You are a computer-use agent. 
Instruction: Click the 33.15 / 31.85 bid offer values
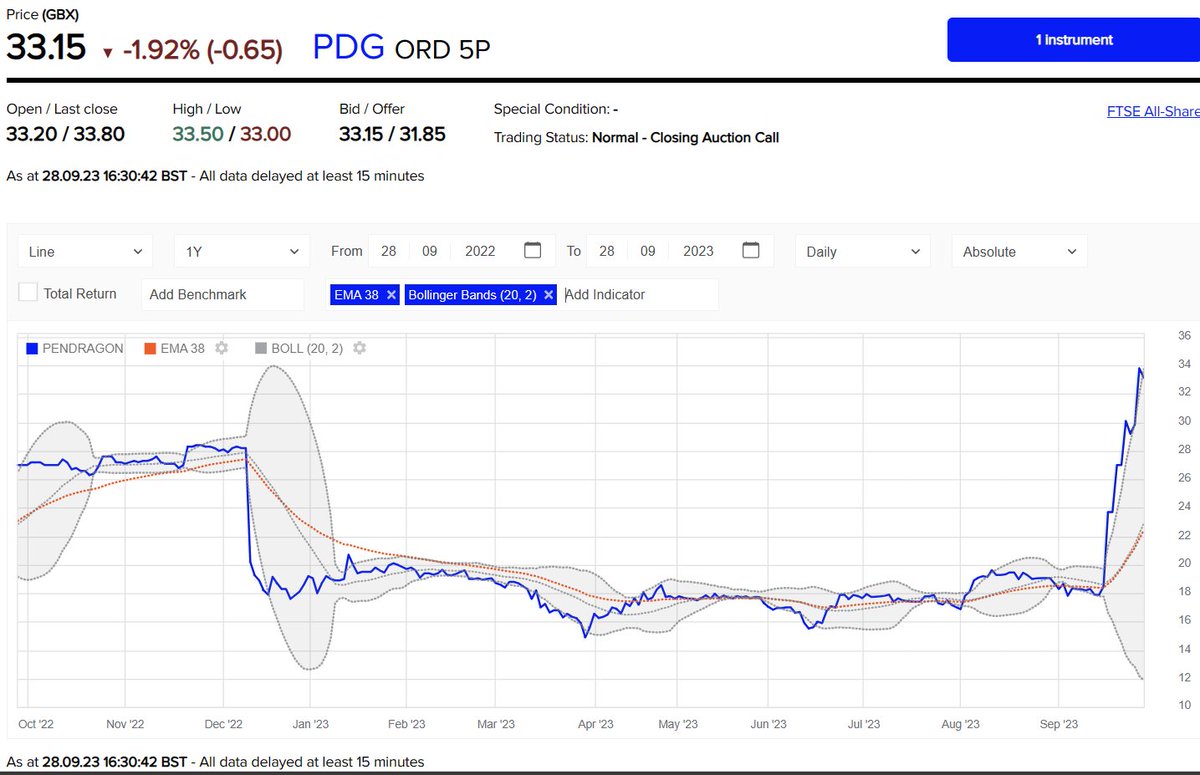(392, 134)
